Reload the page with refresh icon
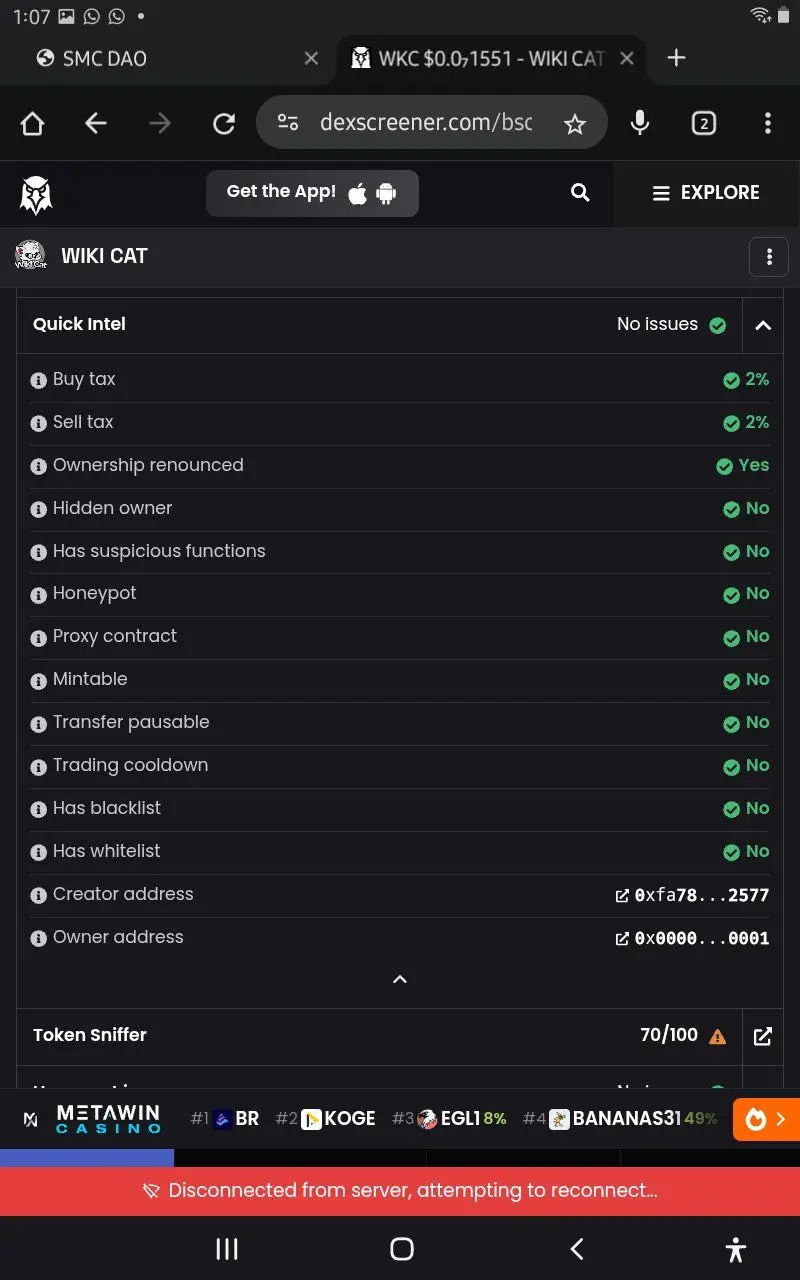This screenshot has width=800, height=1280. [x=224, y=124]
